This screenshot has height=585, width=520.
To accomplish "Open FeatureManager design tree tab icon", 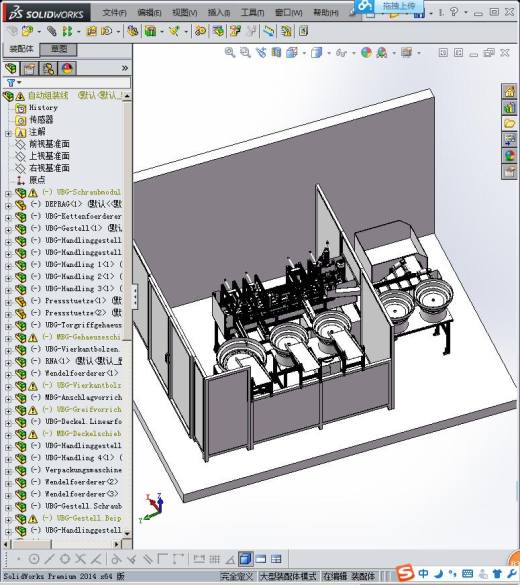I will 11,68.
